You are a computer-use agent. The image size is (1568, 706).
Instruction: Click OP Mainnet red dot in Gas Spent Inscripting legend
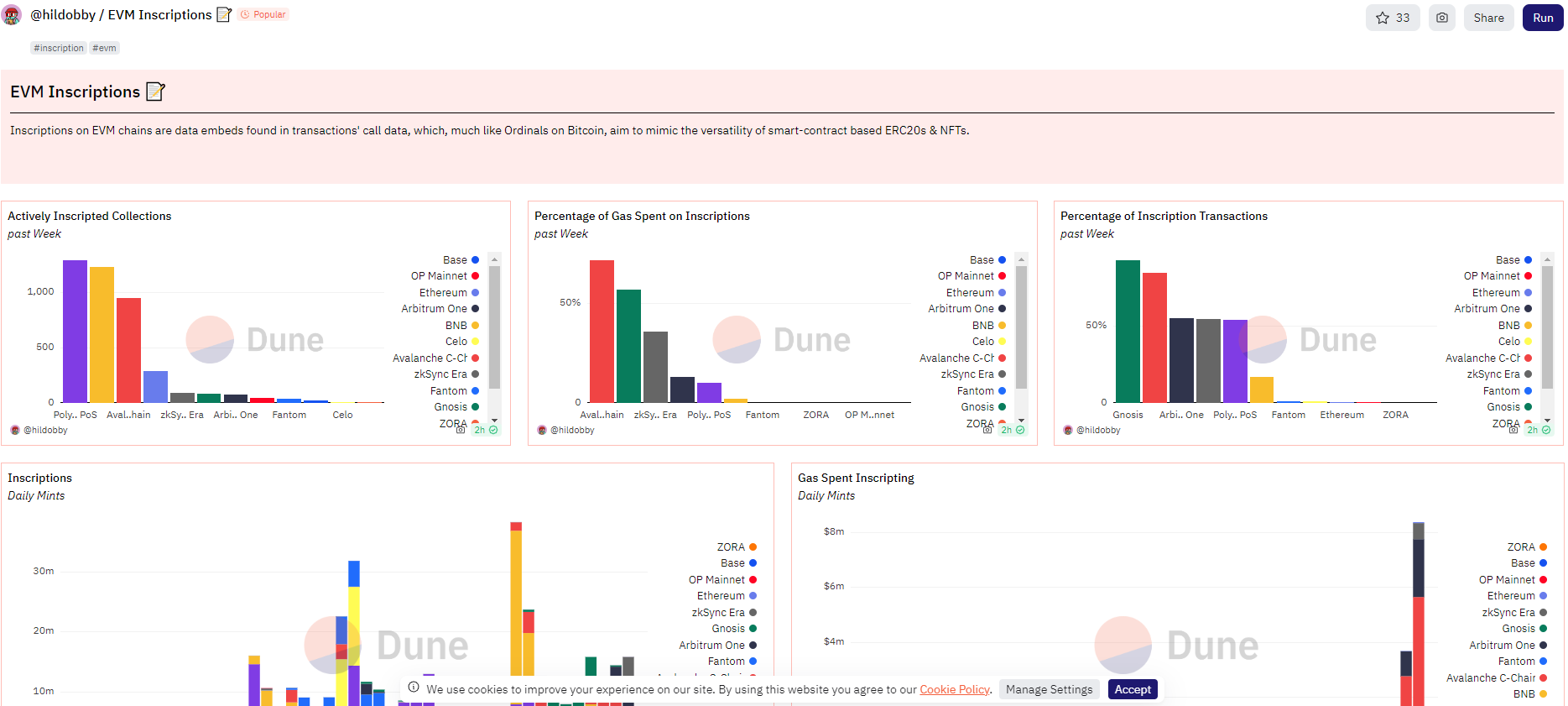coord(1543,580)
